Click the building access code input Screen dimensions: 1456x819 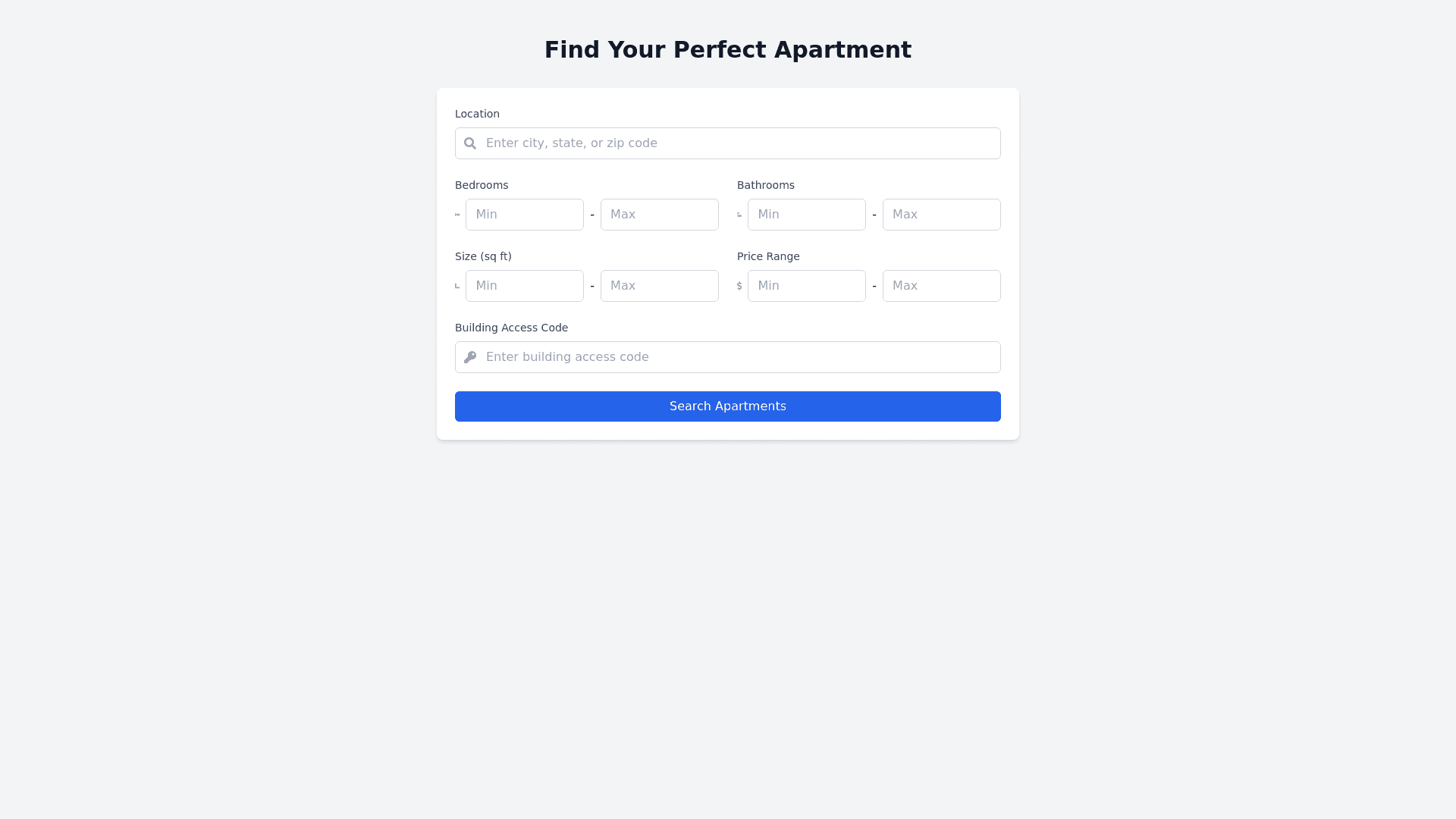point(739,357)
